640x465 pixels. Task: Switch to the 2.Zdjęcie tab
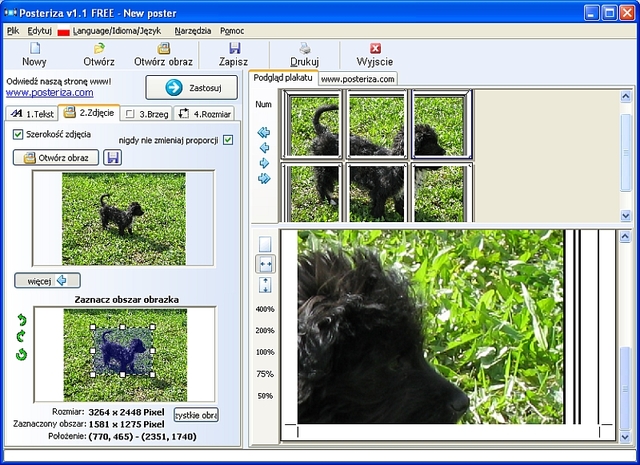pos(89,113)
